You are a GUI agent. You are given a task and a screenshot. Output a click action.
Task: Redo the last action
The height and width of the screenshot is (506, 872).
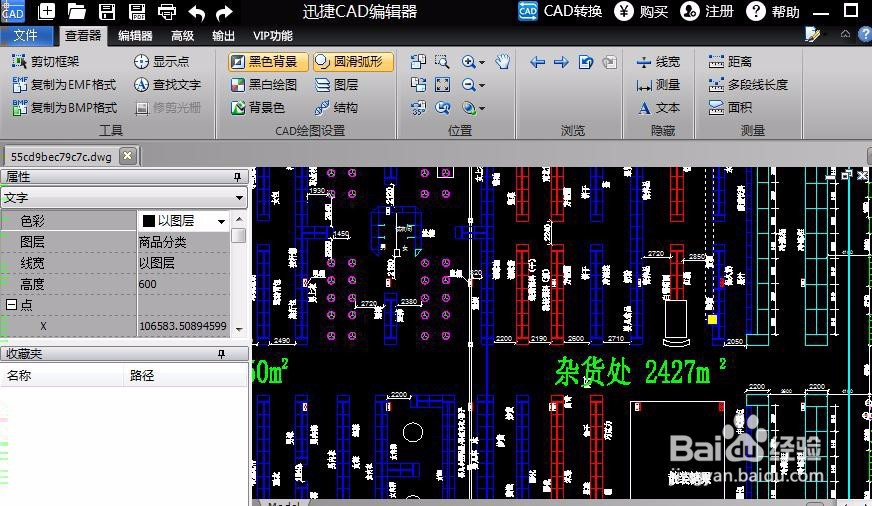coord(224,12)
